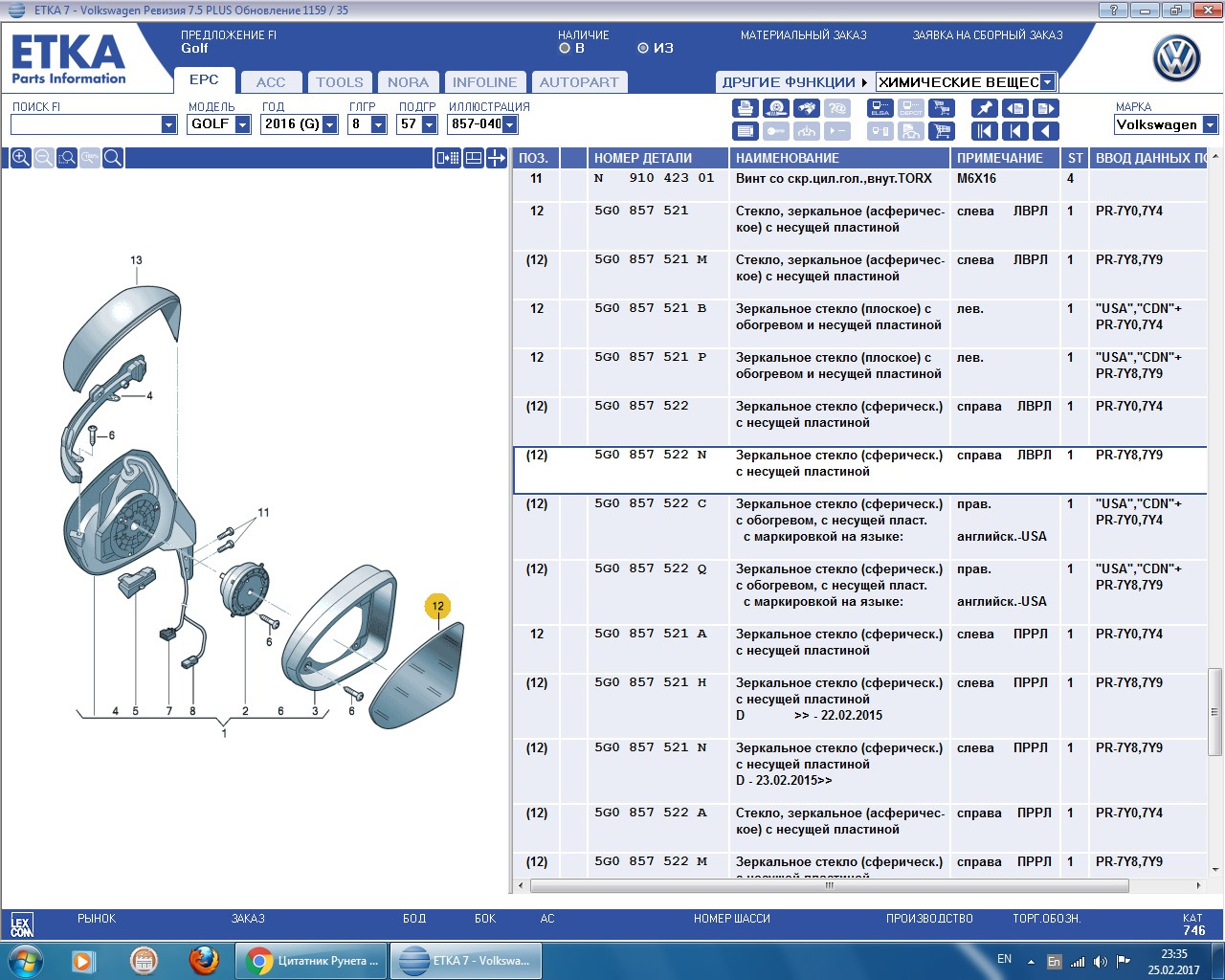The image size is (1225, 980).
Task: Click the НАИМЕНОВАНИЕ column header
Action: point(839,158)
